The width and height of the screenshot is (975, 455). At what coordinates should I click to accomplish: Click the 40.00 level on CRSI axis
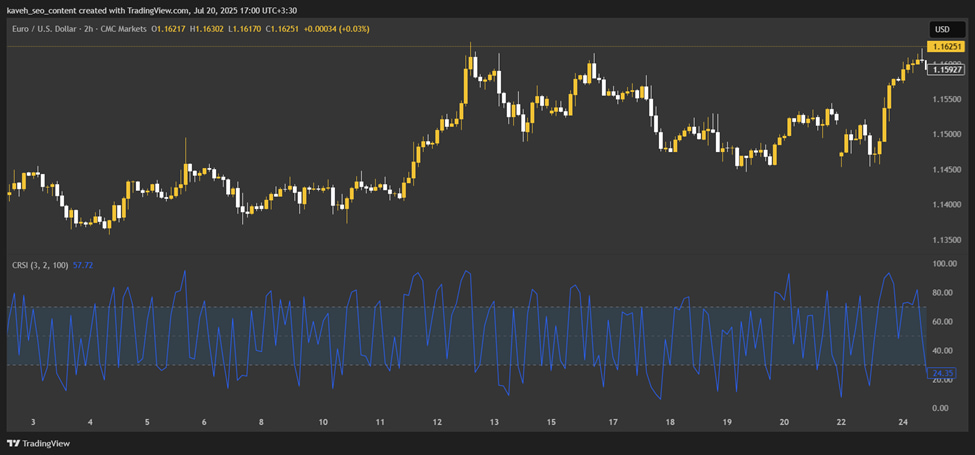[x=943, y=351]
